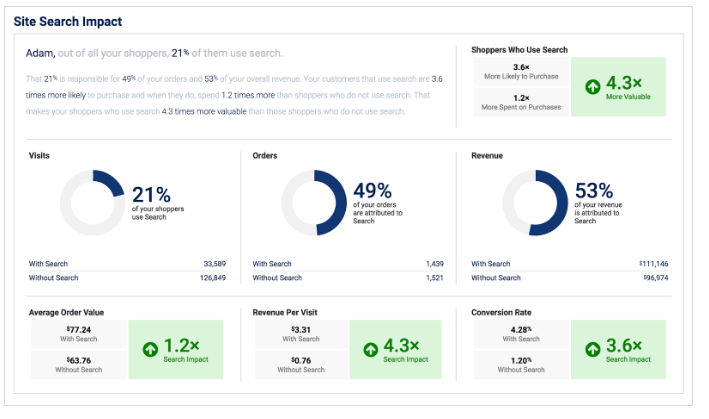This screenshot has width=709, height=419.
Task: Click the Visits With Search 33,589 row
Action: [x=127, y=264]
